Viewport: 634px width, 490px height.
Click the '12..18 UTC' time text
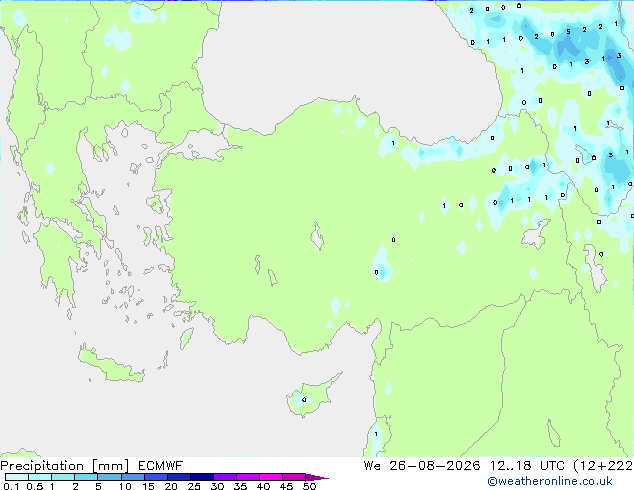(527, 466)
